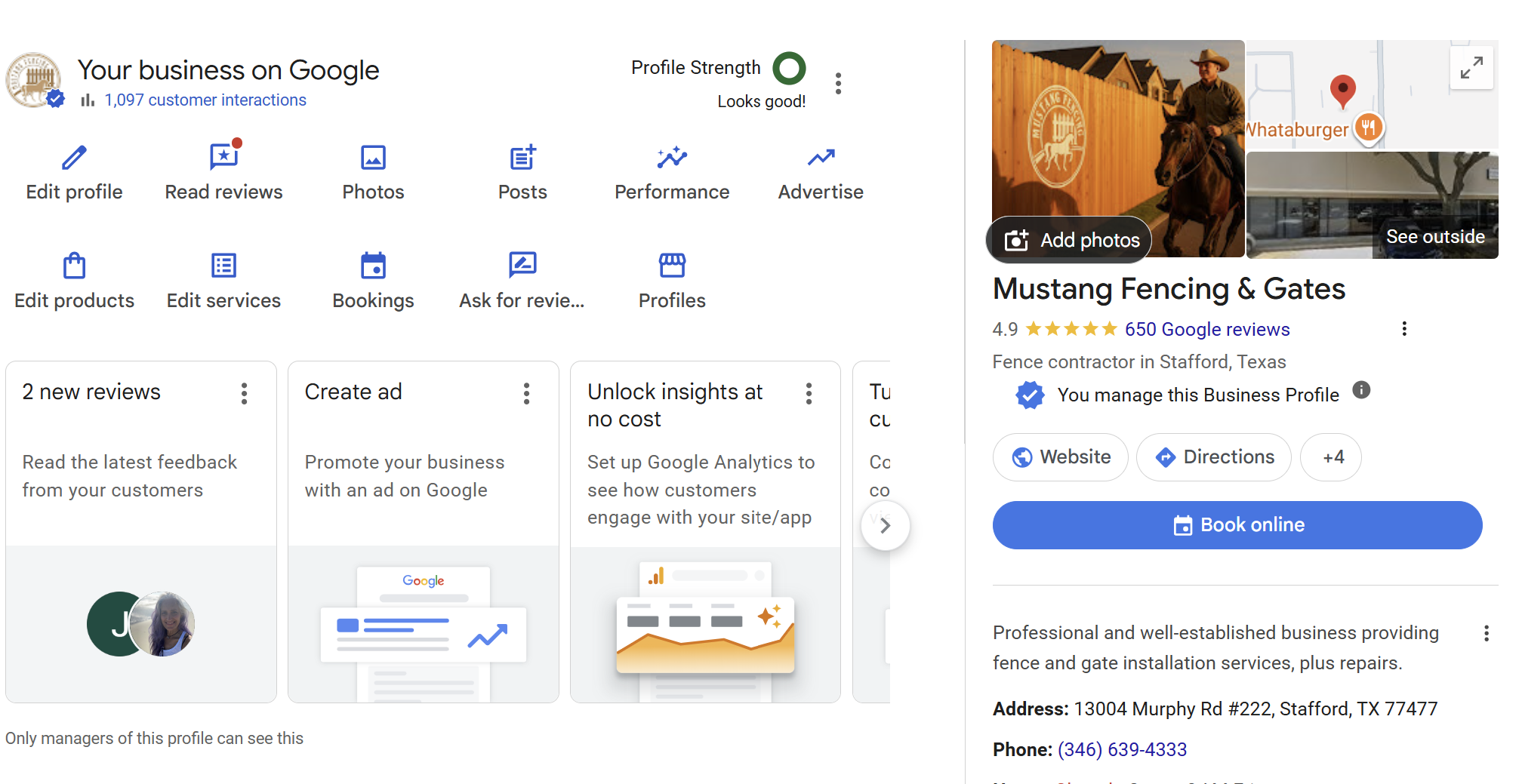Open the Bookings calendar icon
This screenshot has width=1522, height=784.
coord(373,266)
